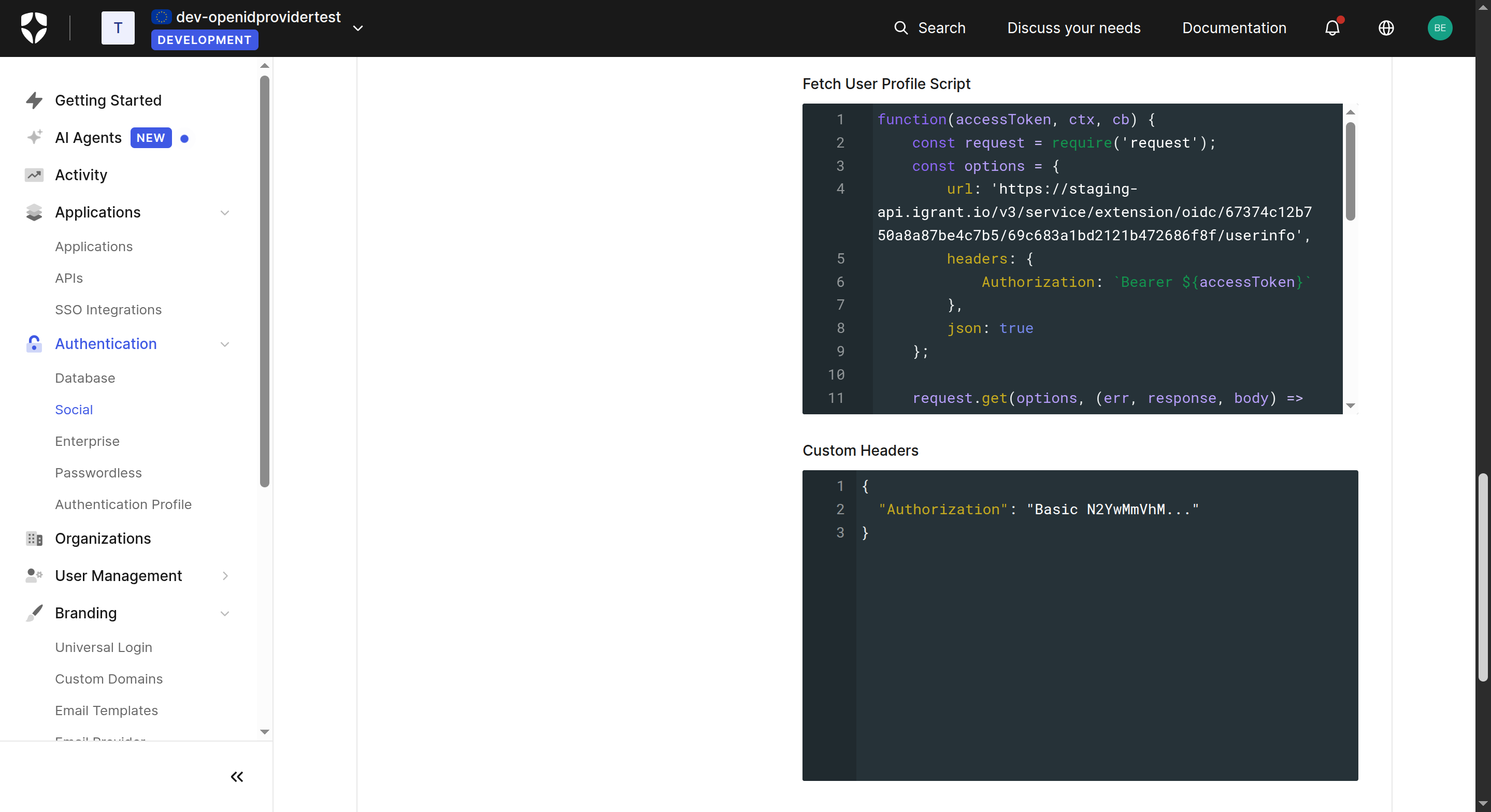Click the Organizations building icon
The image size is (1491, 812).
pos(34,539)
